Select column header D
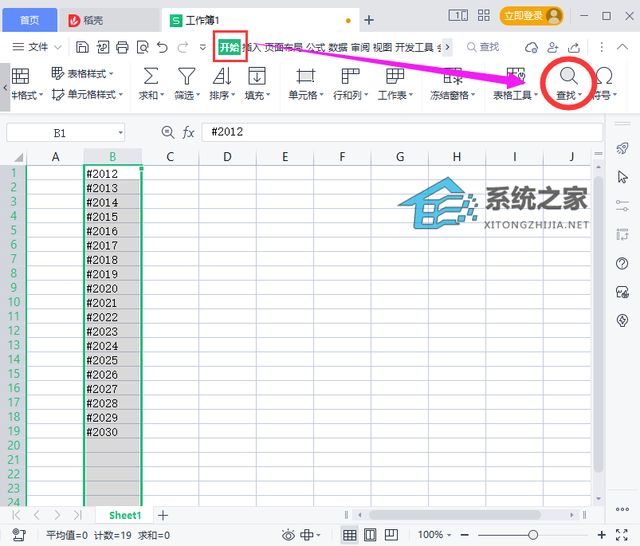Image resolution: width=640 pixels, height=546 pixels. click(227, 157)
